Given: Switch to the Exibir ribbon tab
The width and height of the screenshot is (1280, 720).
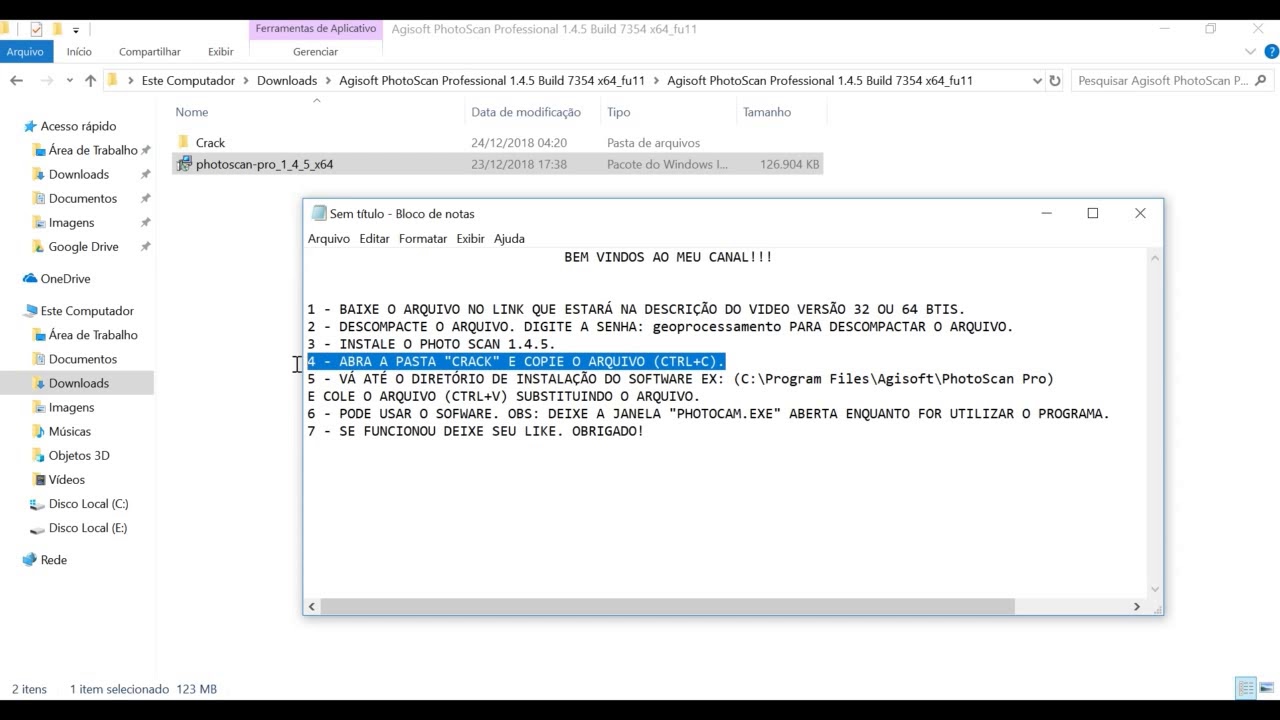Looking at the screenshot, I should pyautogui.click(x=220, y=51).
